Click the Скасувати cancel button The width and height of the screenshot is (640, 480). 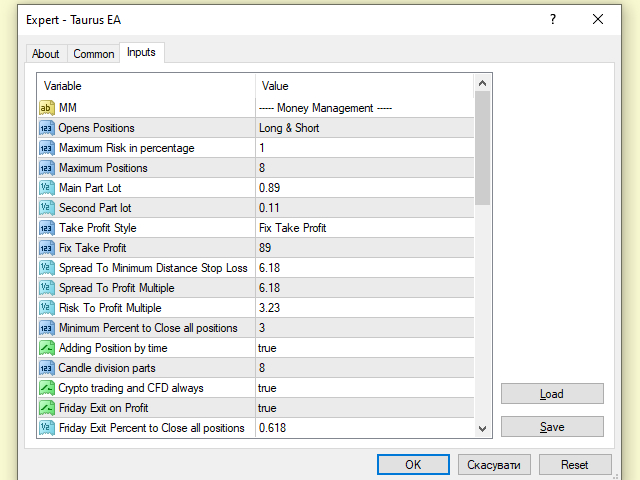(x=494, y=464)
